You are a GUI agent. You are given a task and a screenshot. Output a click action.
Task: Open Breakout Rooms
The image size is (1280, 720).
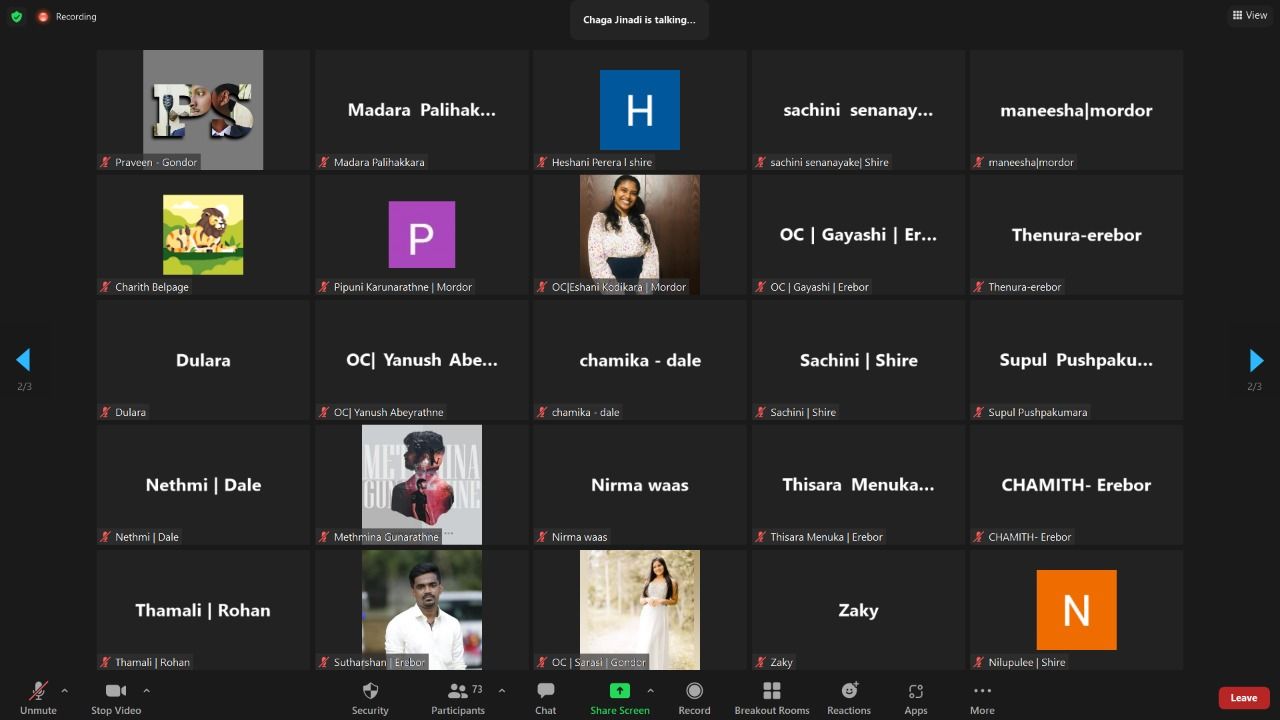coord(771,697)
